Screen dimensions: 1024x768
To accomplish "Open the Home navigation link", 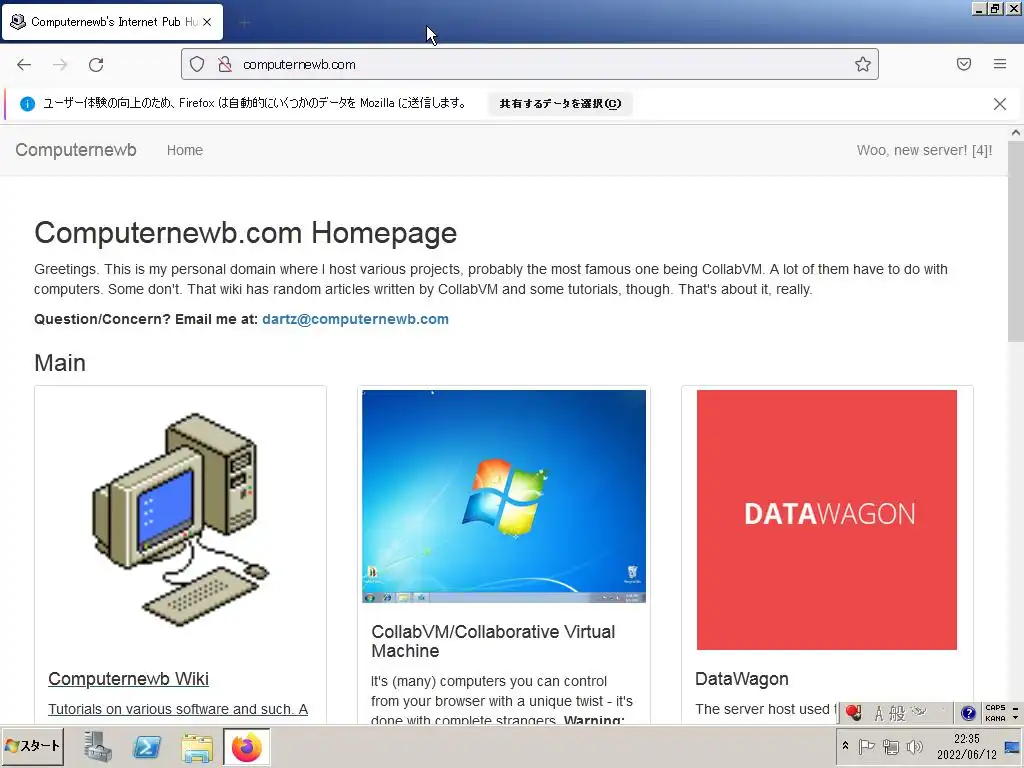I will (185, 150).
